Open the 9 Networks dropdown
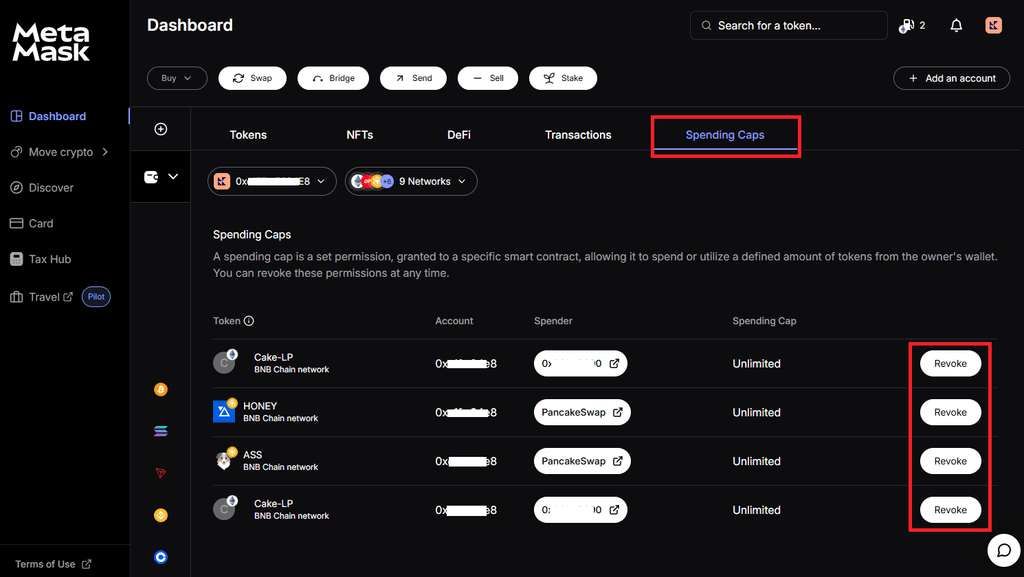Screen dimensions: 1024x577 coord(411,181)
